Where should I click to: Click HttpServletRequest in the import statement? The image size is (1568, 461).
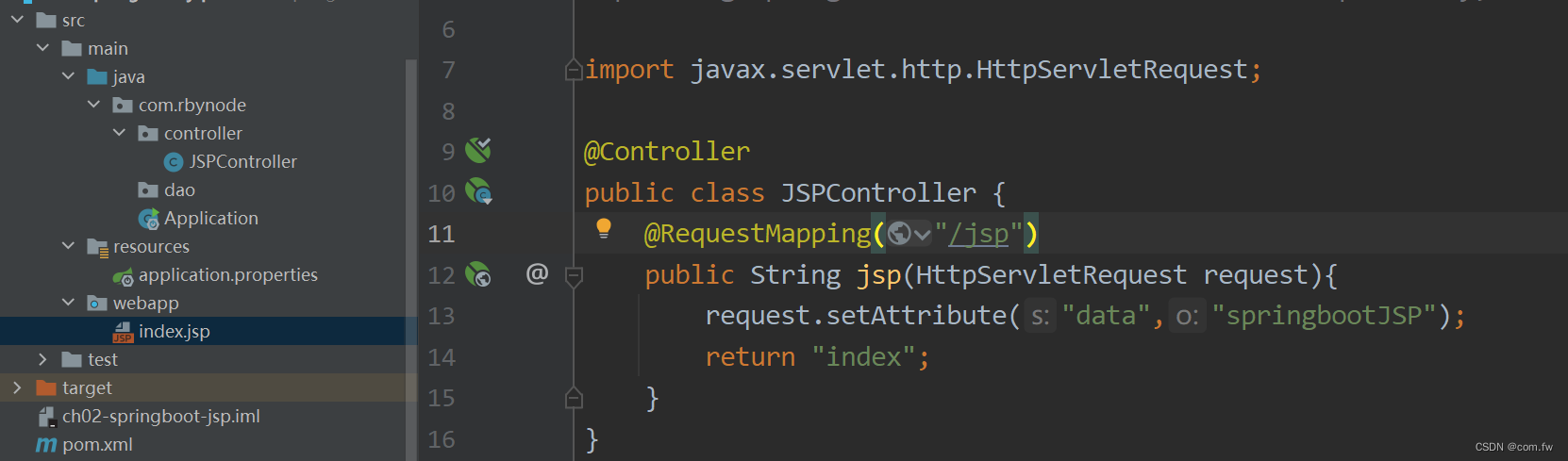1112,70
